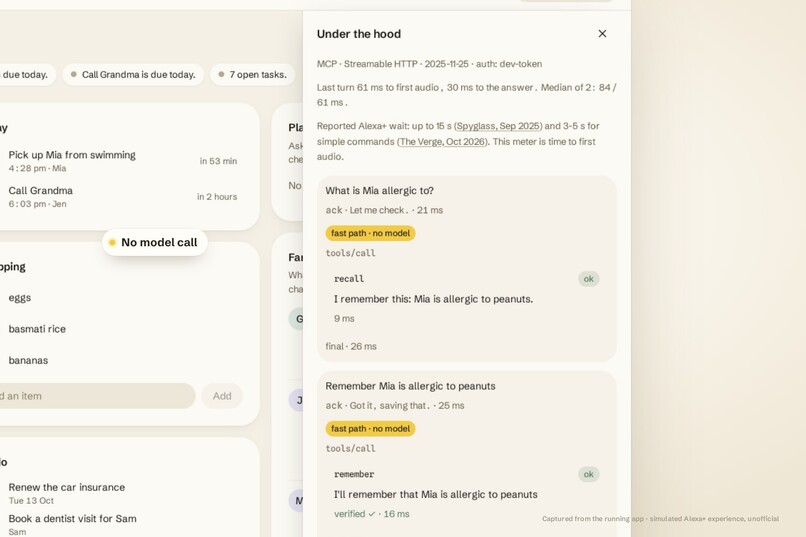Click the Under the hood panel heading
The image size is (806, 537).
click(359, 34)
